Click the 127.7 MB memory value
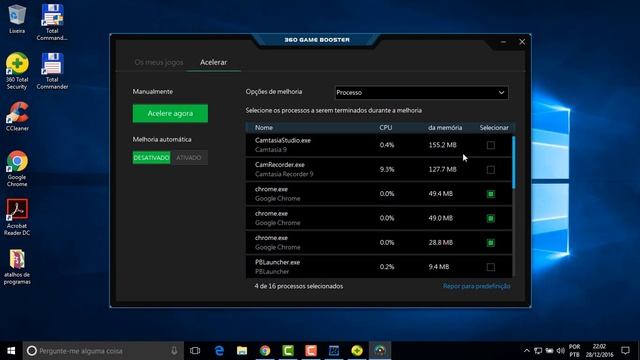This screenshot has height=360, width=640. coord(442,169)
